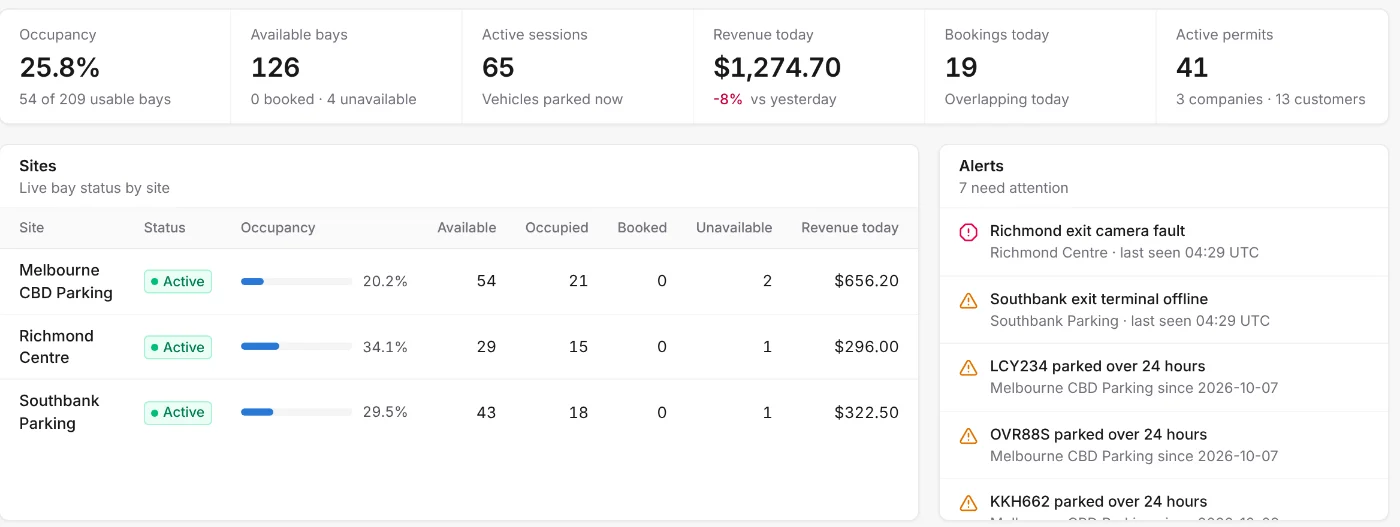Screen dimensions: 1400x527
Task: Click the 21 occupied cell for Melbourne CBD
Action: (x=578, y=281)
